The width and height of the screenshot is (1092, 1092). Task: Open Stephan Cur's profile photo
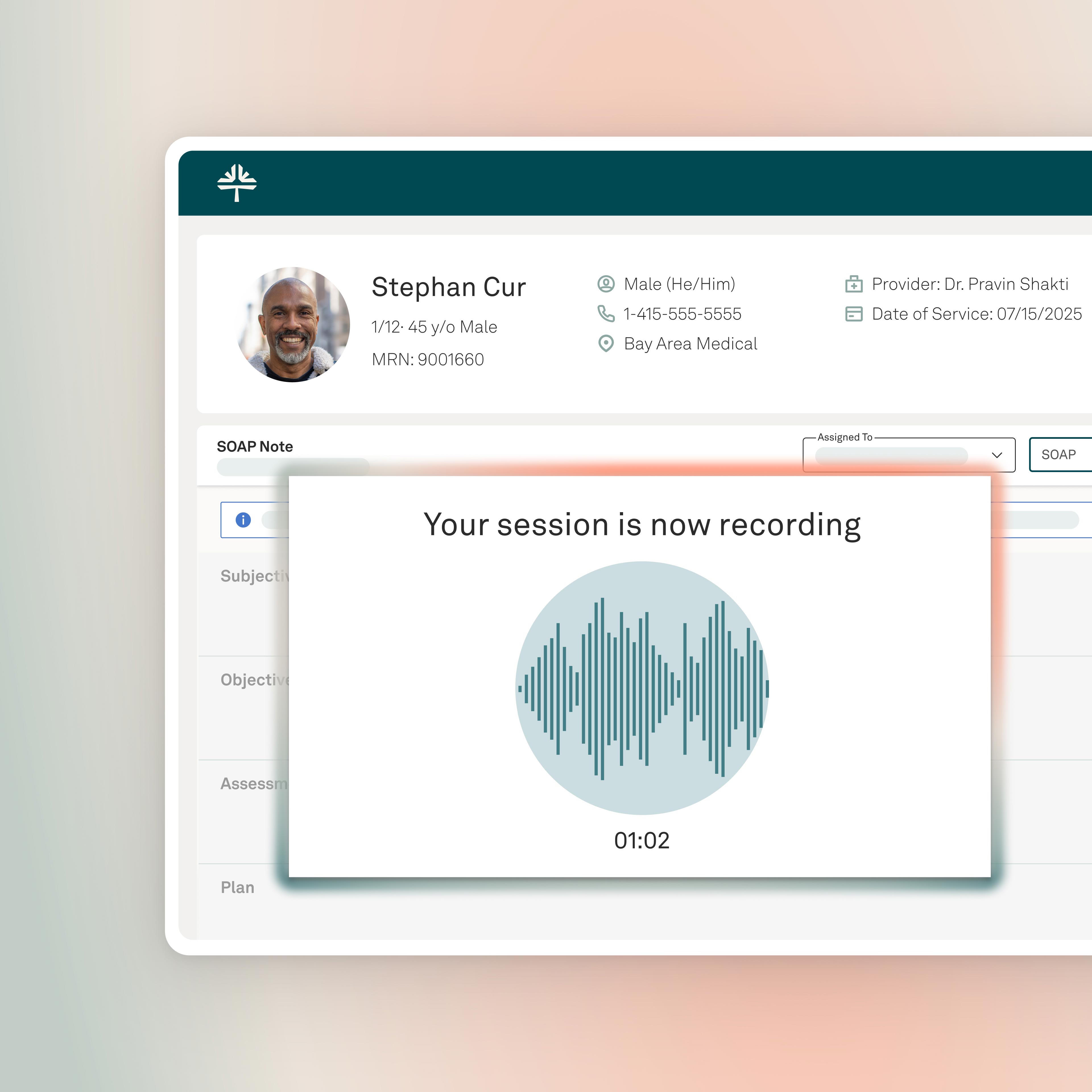[x=293, y=324]
